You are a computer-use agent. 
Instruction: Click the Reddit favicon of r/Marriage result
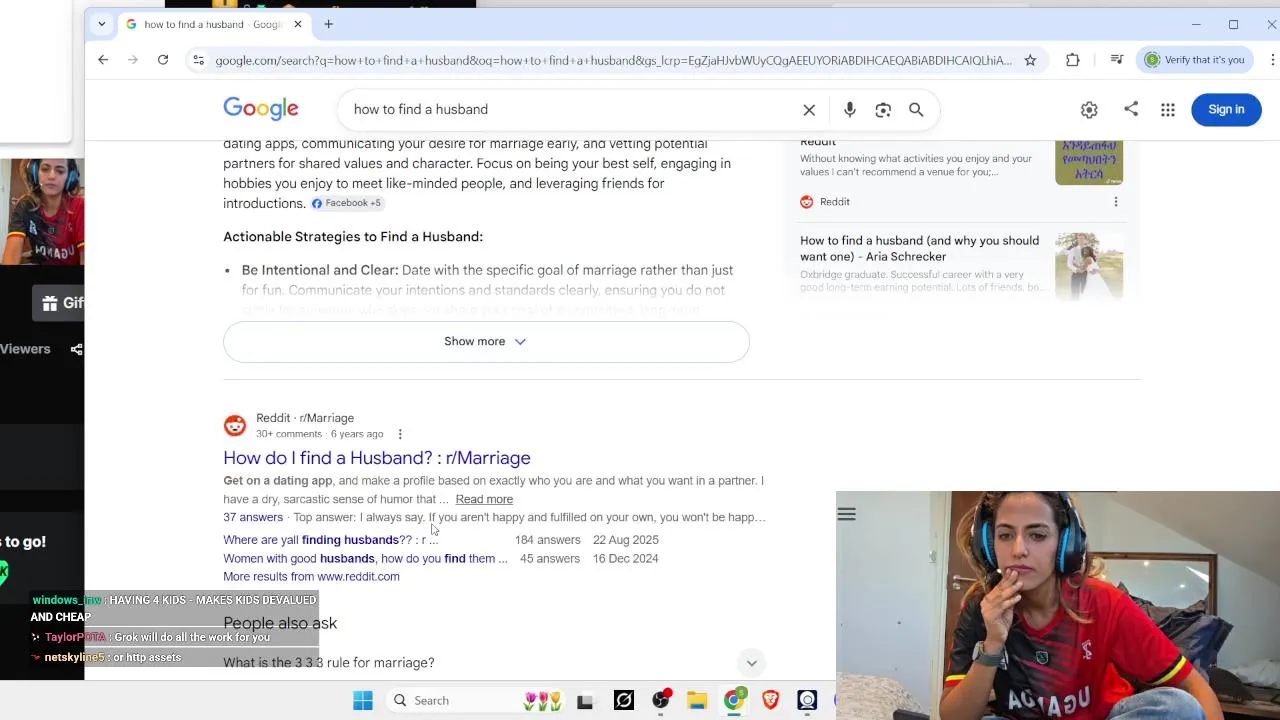[x=235, y=426]
